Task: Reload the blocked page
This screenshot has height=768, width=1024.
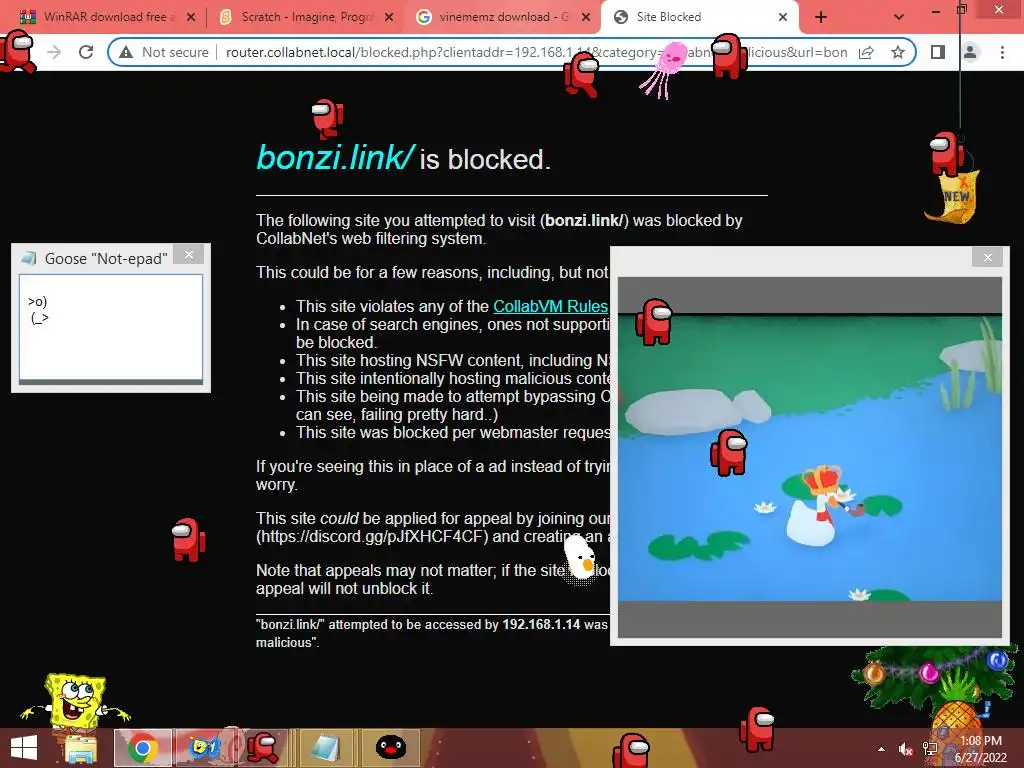Action: pos(86,52)
